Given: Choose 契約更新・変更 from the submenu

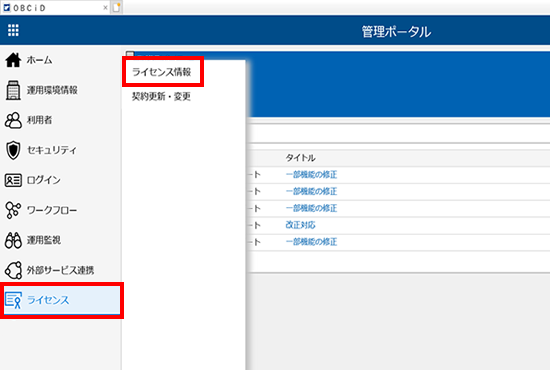Looking at the screenshot, I should pos(161,96).
